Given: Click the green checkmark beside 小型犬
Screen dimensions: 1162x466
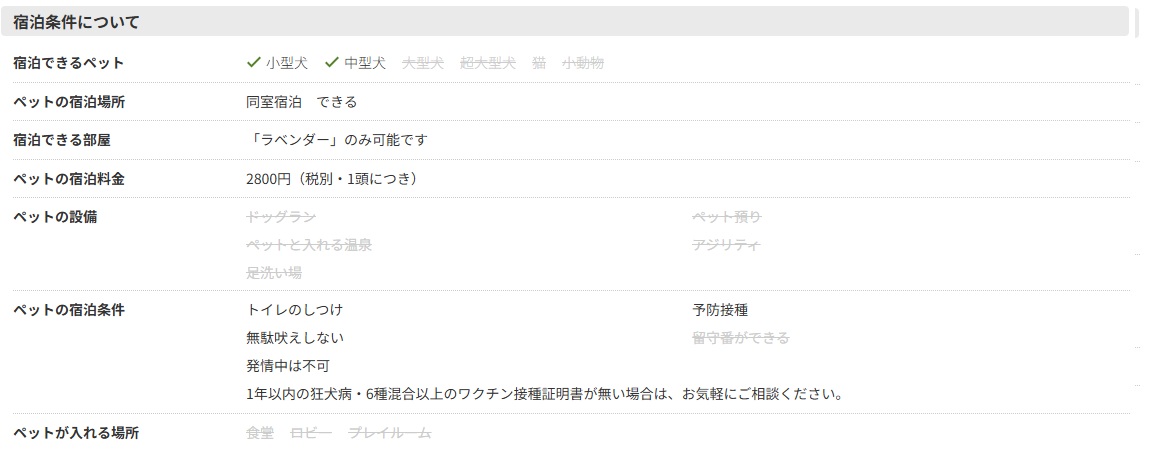Looking at the screenshot, I should click(x=253, y=63).
